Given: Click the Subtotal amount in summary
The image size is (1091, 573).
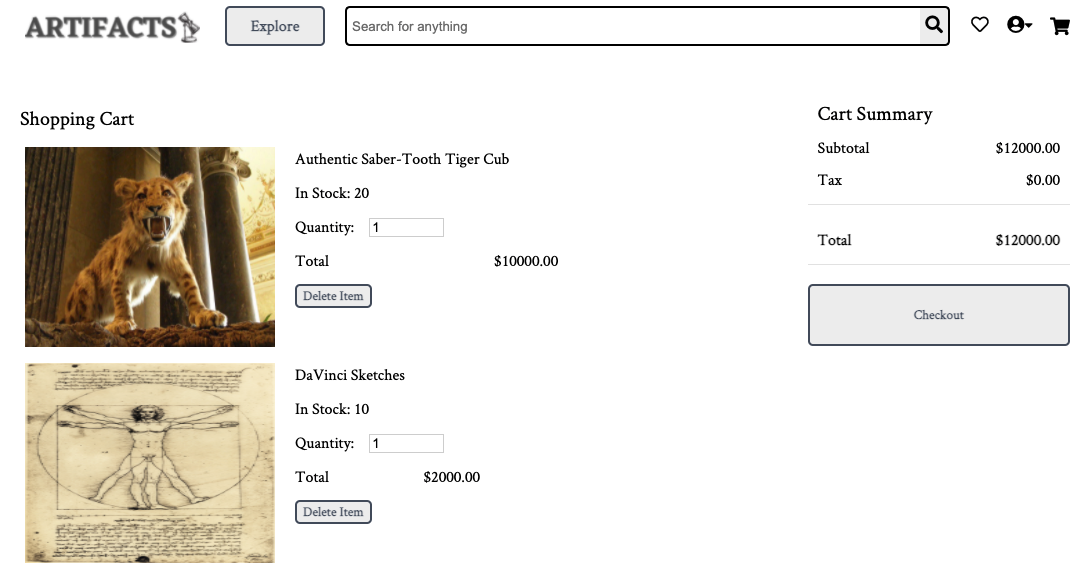Looking at the screenshot, I should pyautogui.click(x=1028, y=148).
